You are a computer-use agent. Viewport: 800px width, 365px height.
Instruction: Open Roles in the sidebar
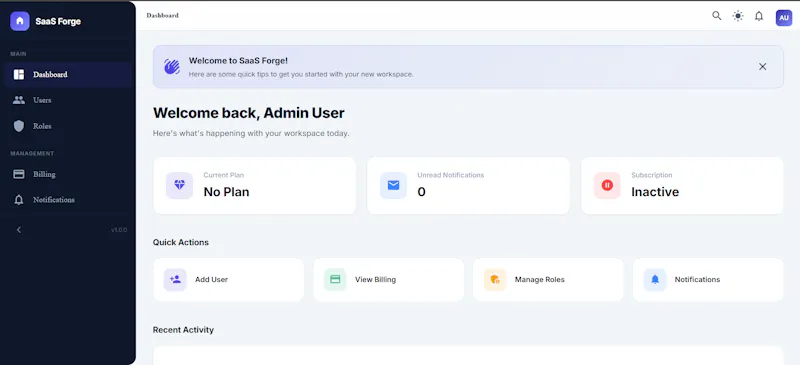click(x=68, y=126)
